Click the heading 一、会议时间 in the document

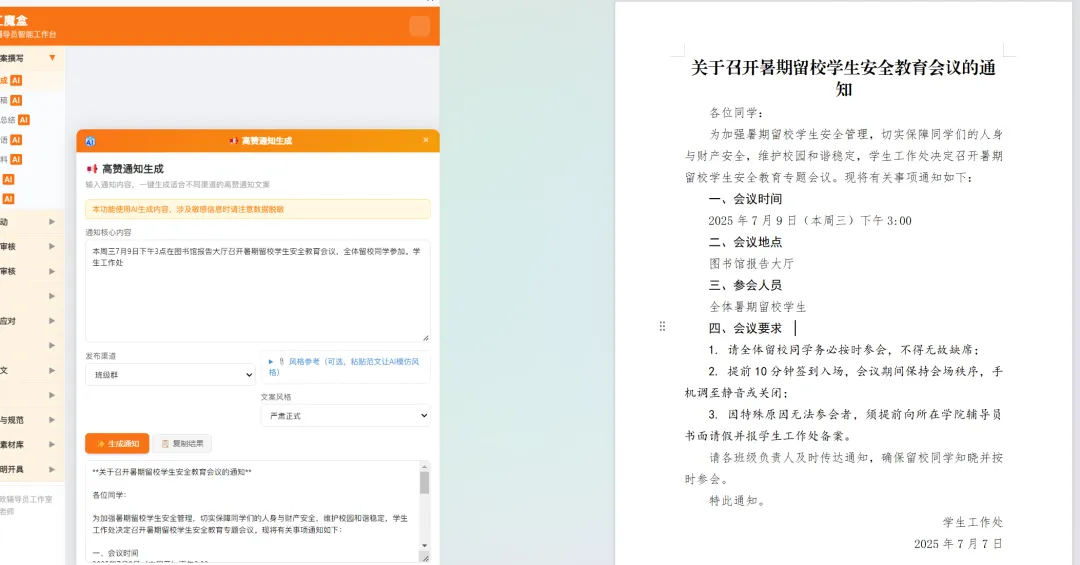[x=745, y=199]
